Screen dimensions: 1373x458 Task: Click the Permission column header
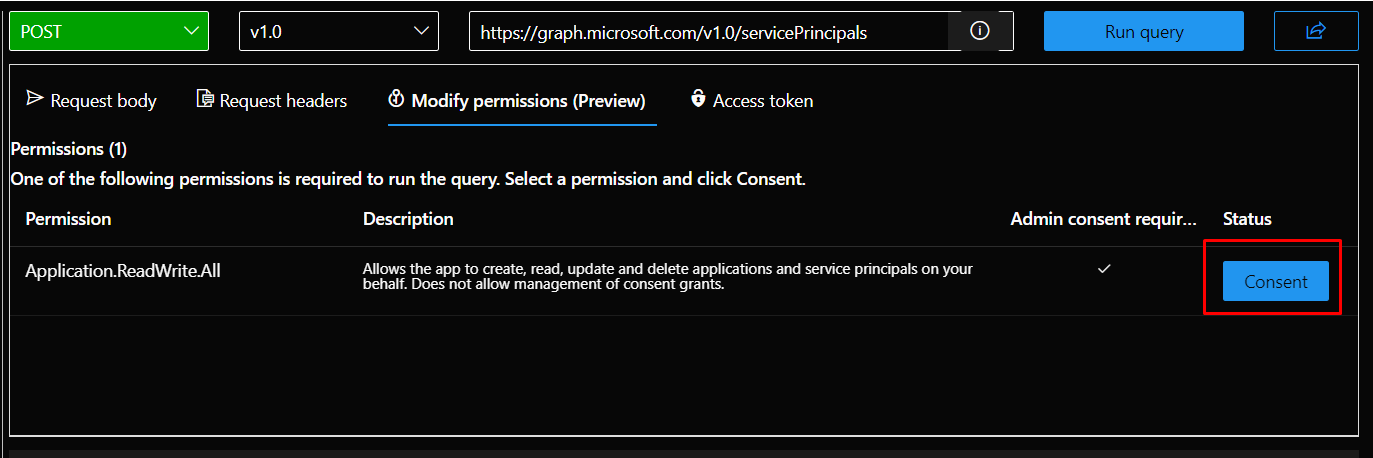click(x=68, y=219)
